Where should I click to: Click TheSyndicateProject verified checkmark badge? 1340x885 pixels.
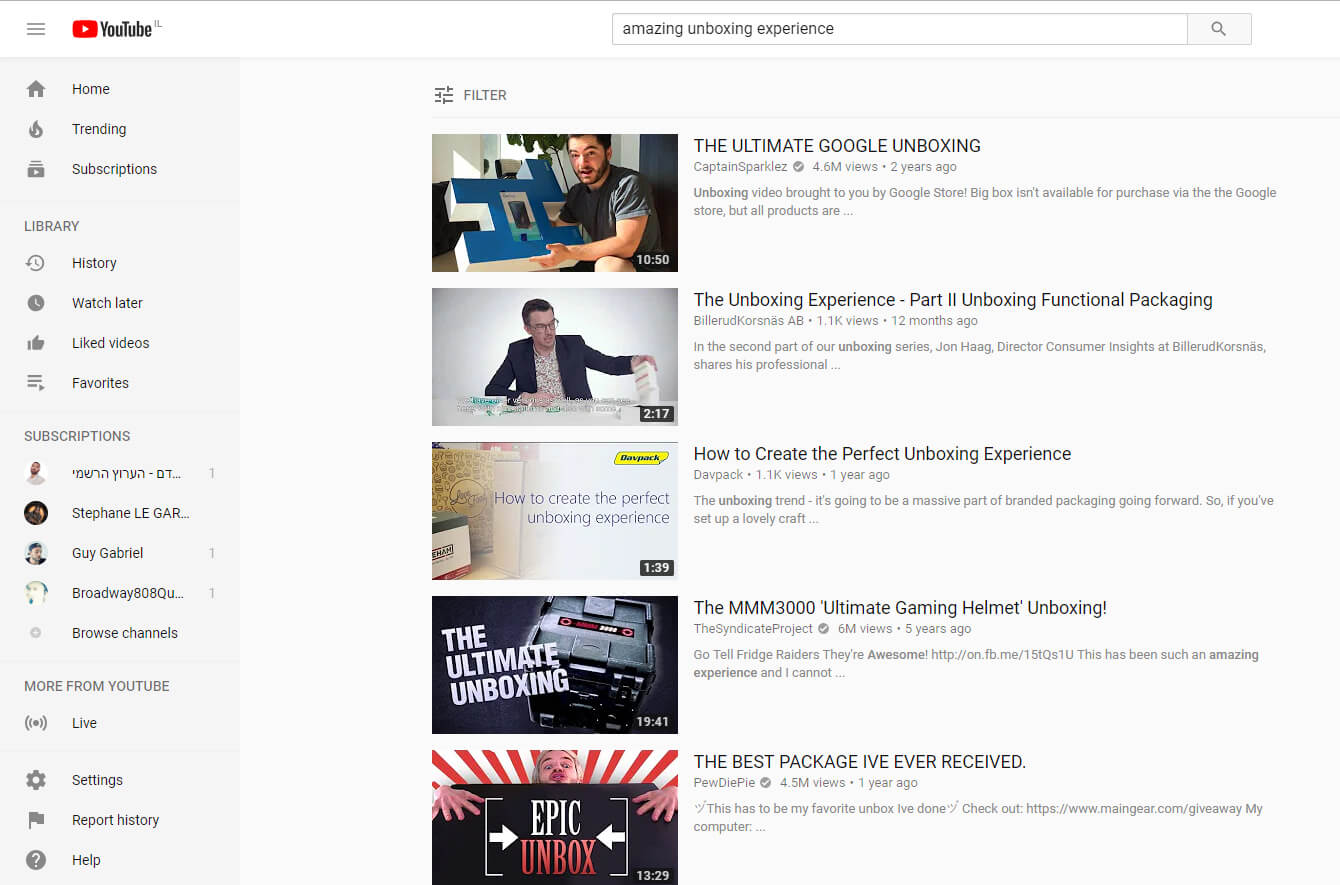tap(823, 629)
